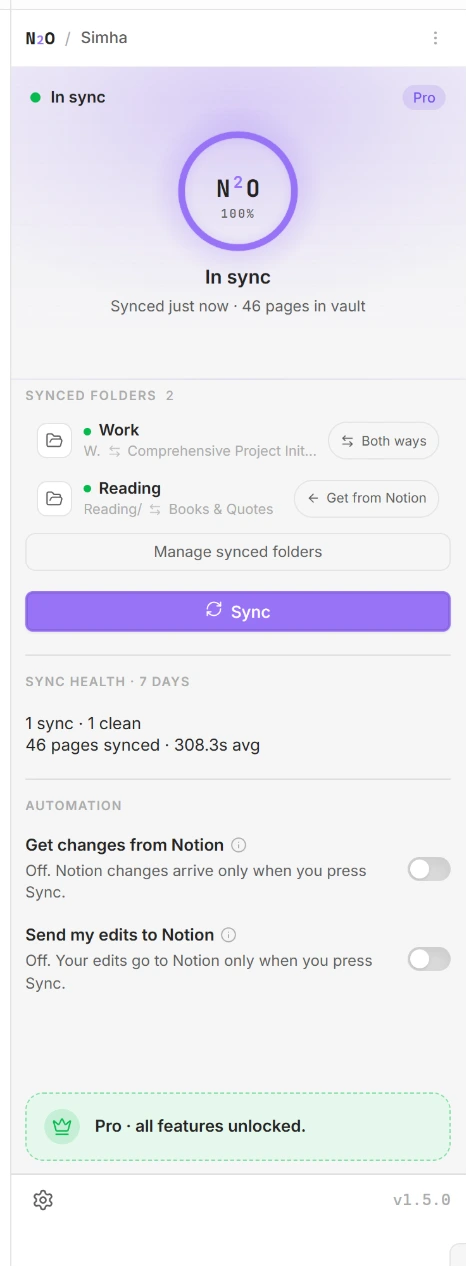This screenshot has width=476, height=1276.
Task: Toggle Get changes from Notion switch
Action: click(x=429, y=869)
